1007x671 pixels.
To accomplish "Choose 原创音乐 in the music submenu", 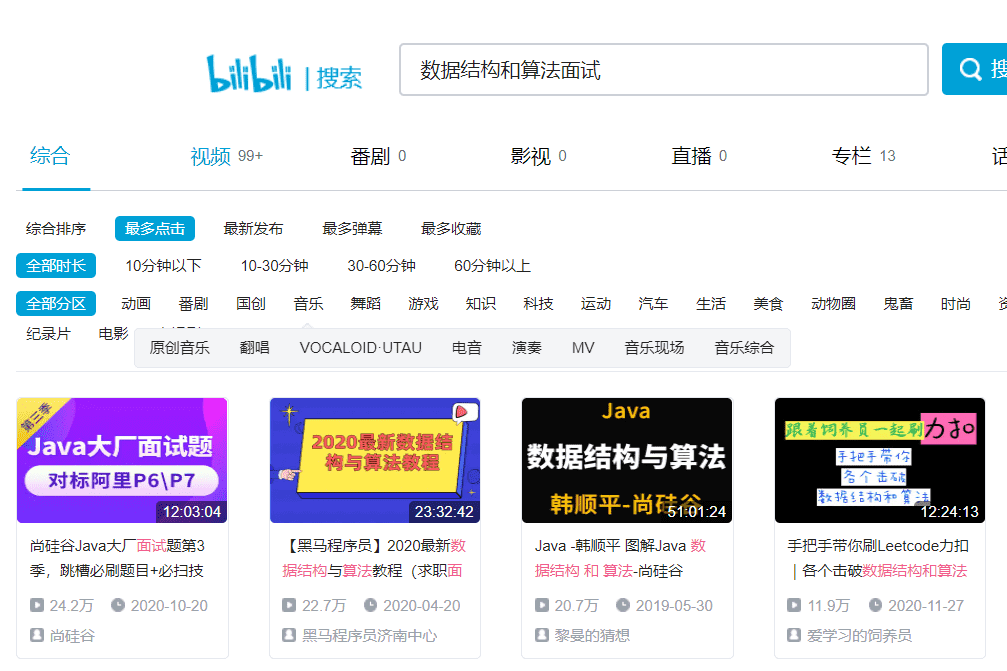I will tap(179, 348).
